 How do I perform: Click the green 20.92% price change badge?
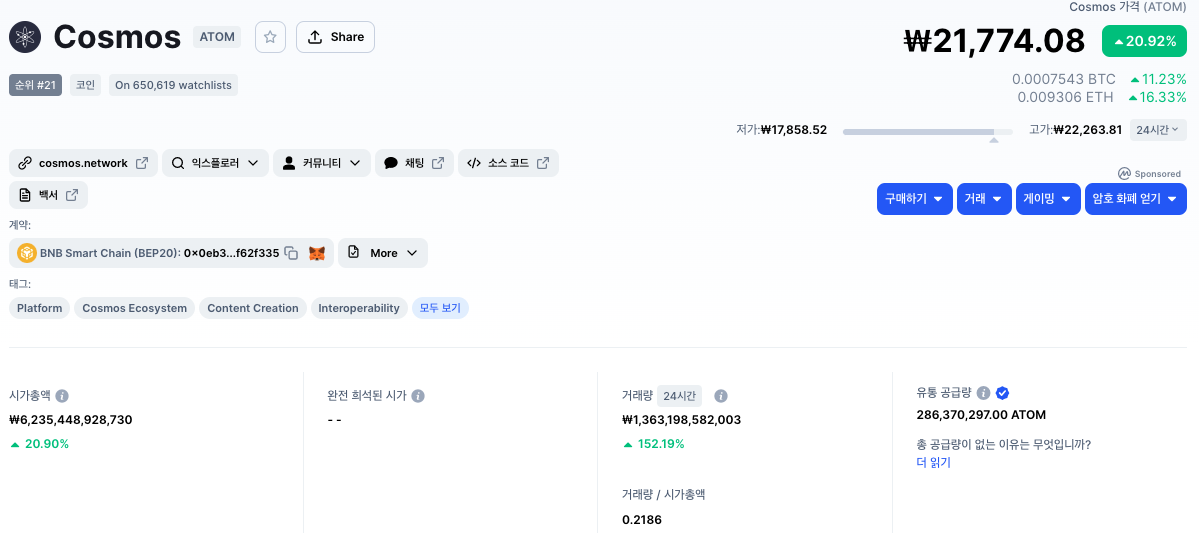coord(1145,41)
